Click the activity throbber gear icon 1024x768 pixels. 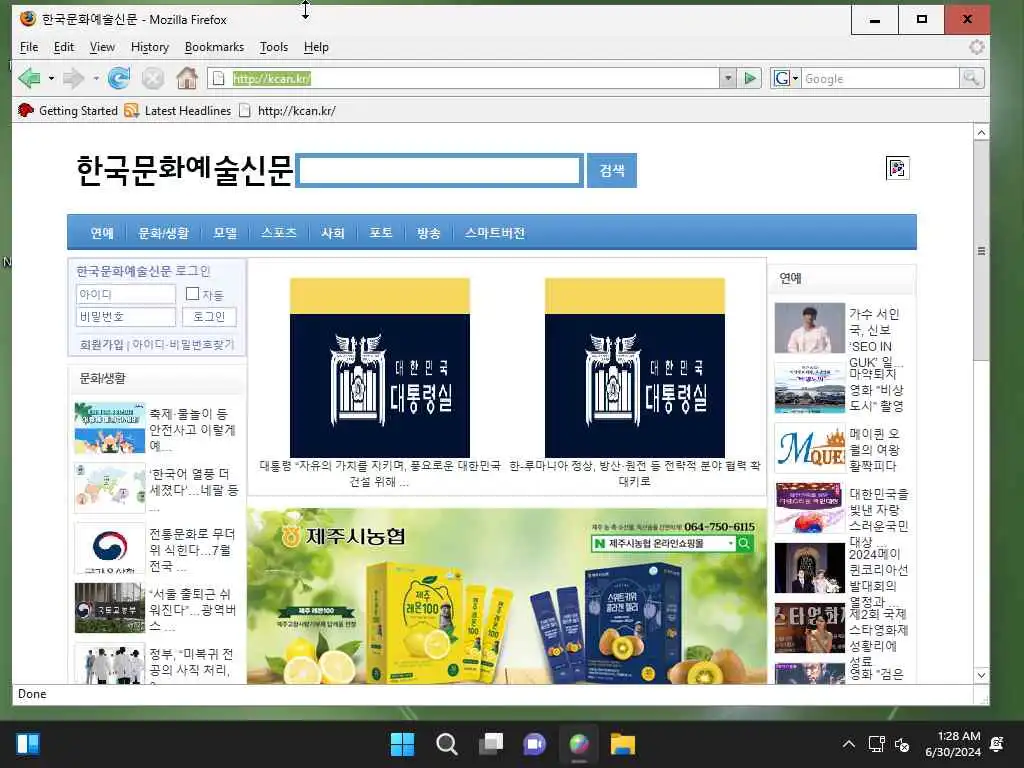pos(976,47)
